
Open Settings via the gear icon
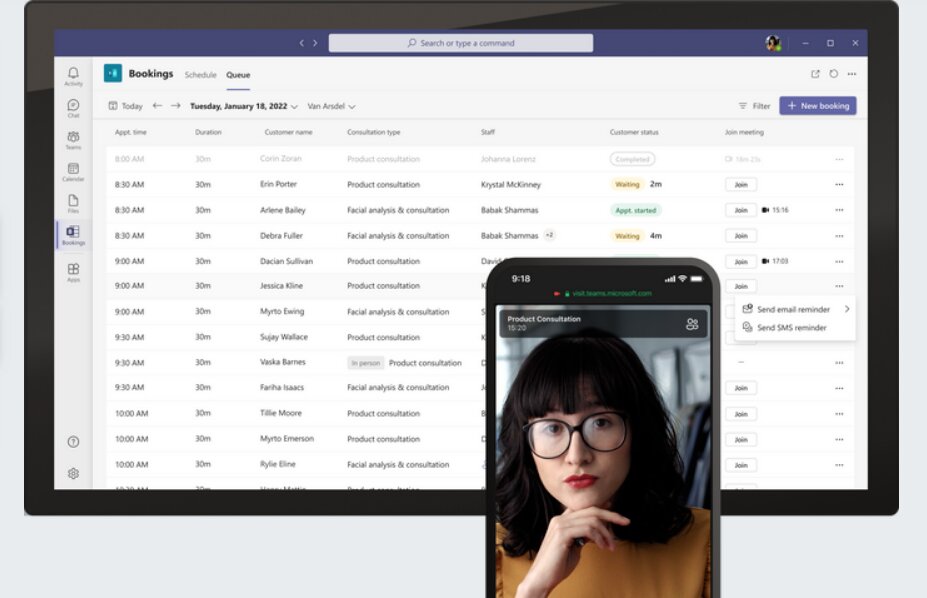[x=73, y=473]
